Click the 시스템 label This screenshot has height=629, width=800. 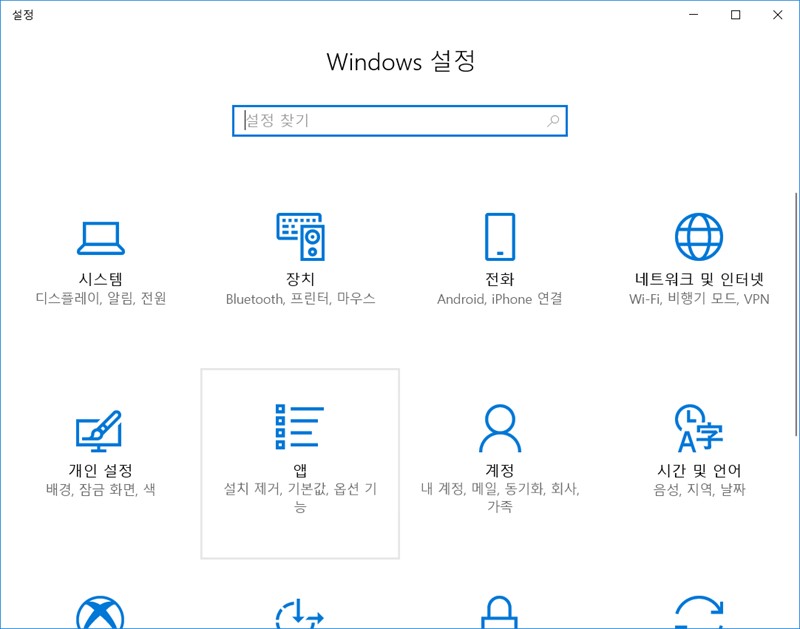pyautogui.click(x=101, y=279)
